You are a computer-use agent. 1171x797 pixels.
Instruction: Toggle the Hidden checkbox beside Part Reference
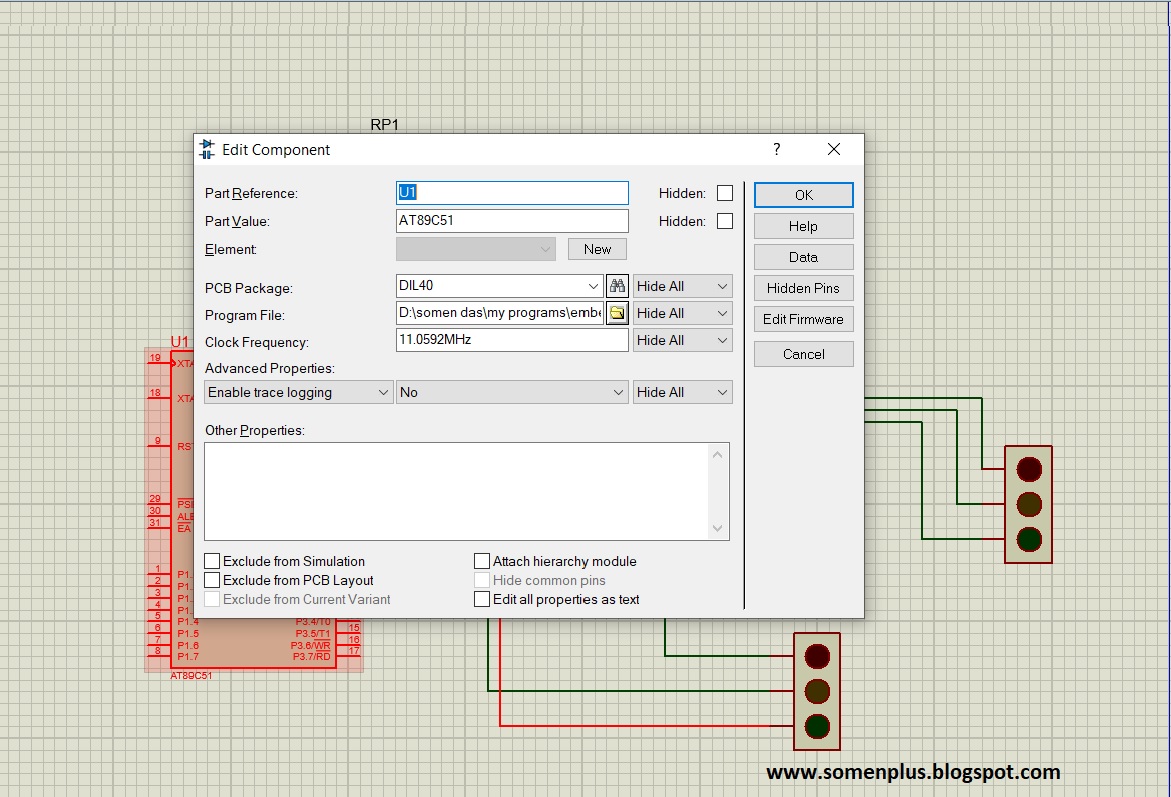724,193
